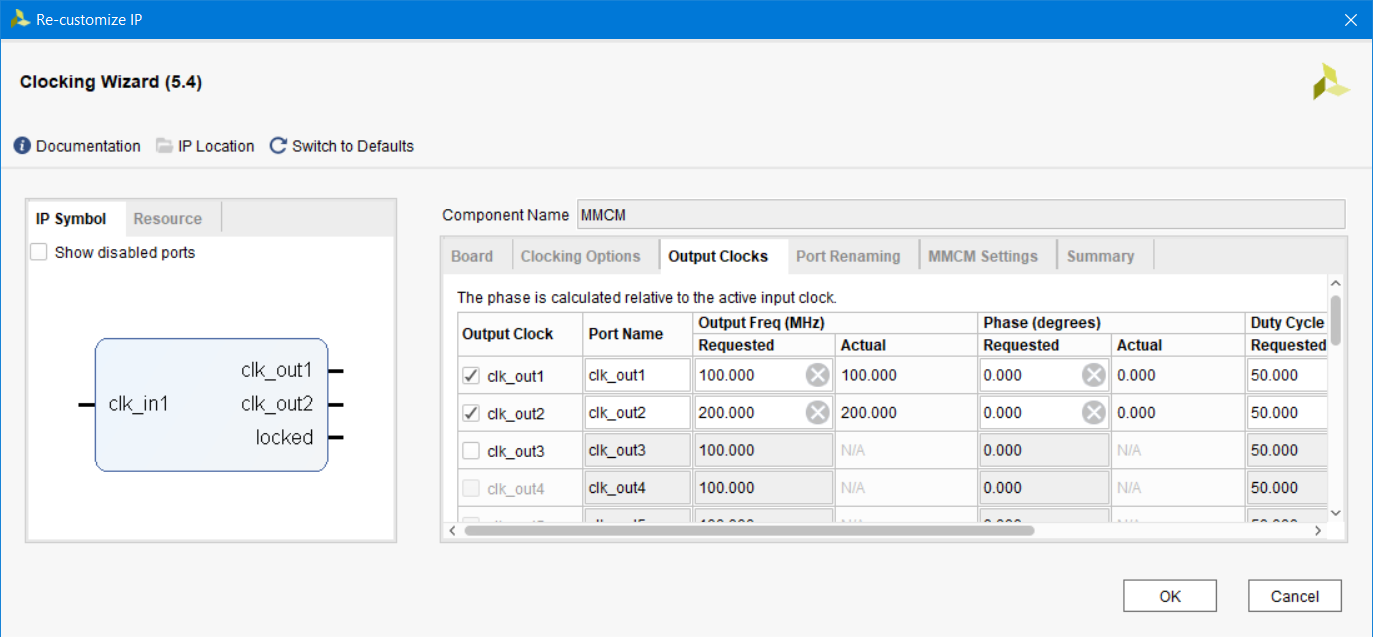
Task: Click the IP Location folder icon
Action: click(x=164, y=146)
